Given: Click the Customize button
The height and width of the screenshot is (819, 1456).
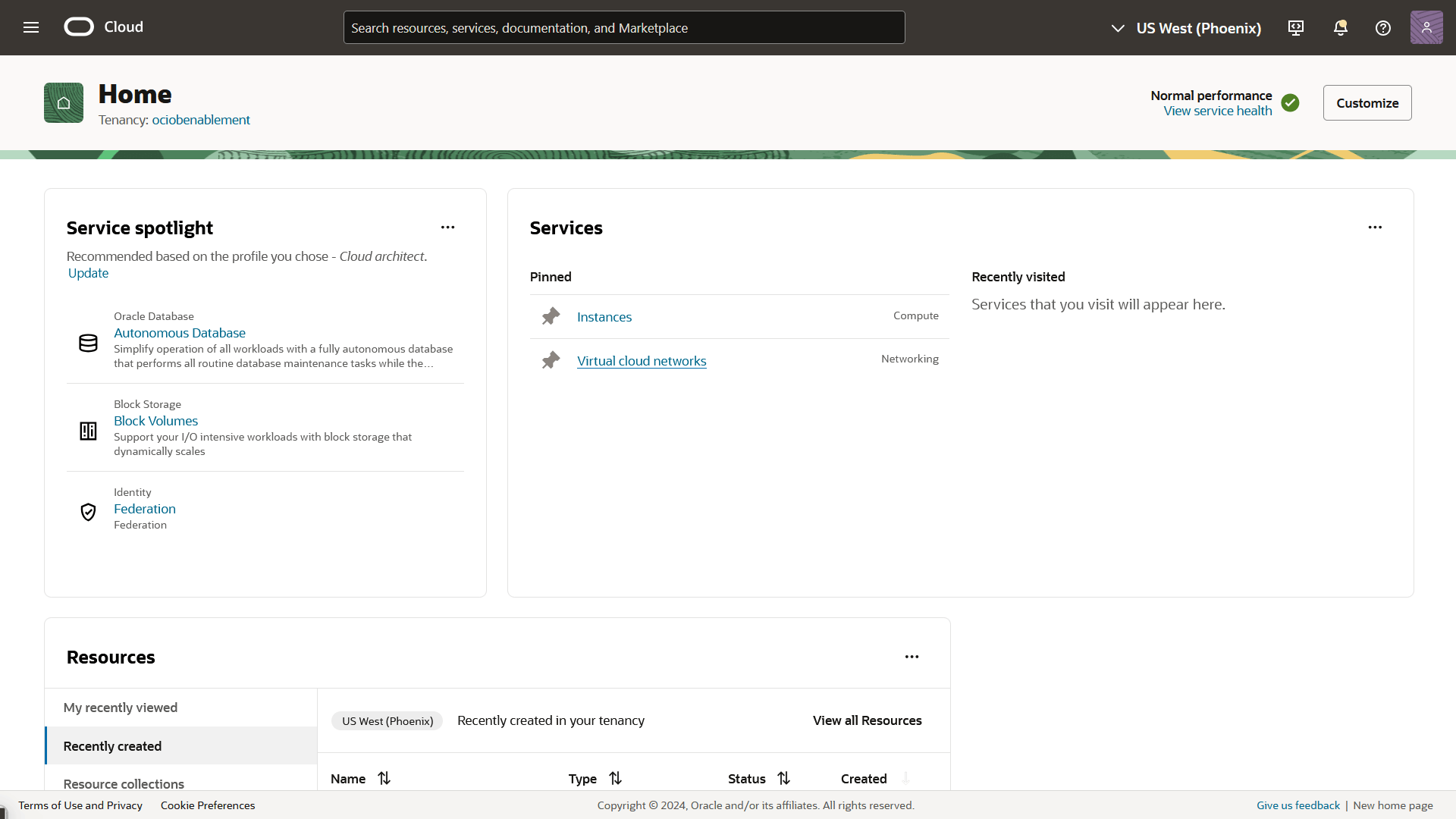Looking at the screenshot, I should [x=1367, y=103].
